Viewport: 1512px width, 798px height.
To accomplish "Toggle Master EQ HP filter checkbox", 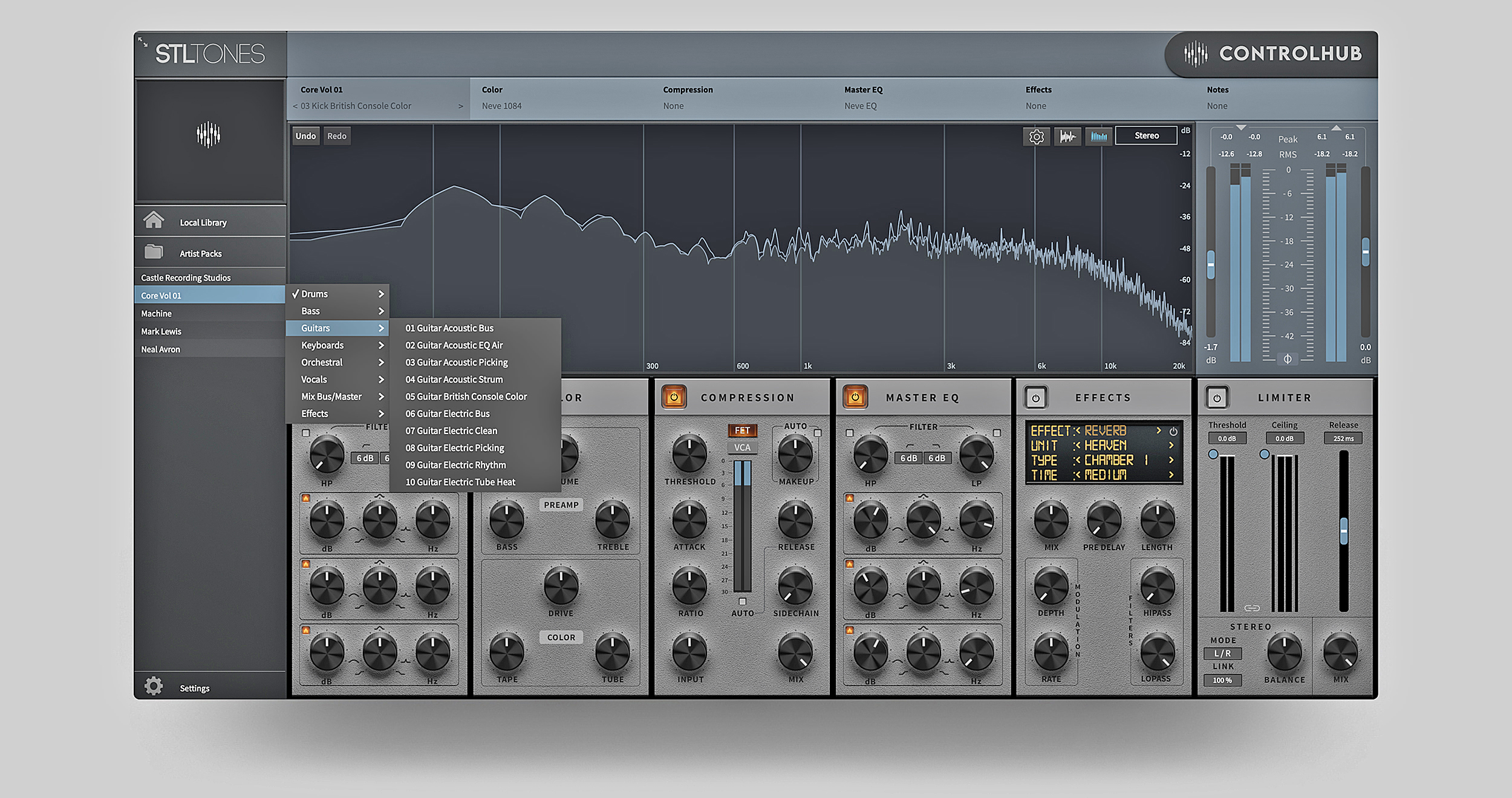I will pos(850,433).
